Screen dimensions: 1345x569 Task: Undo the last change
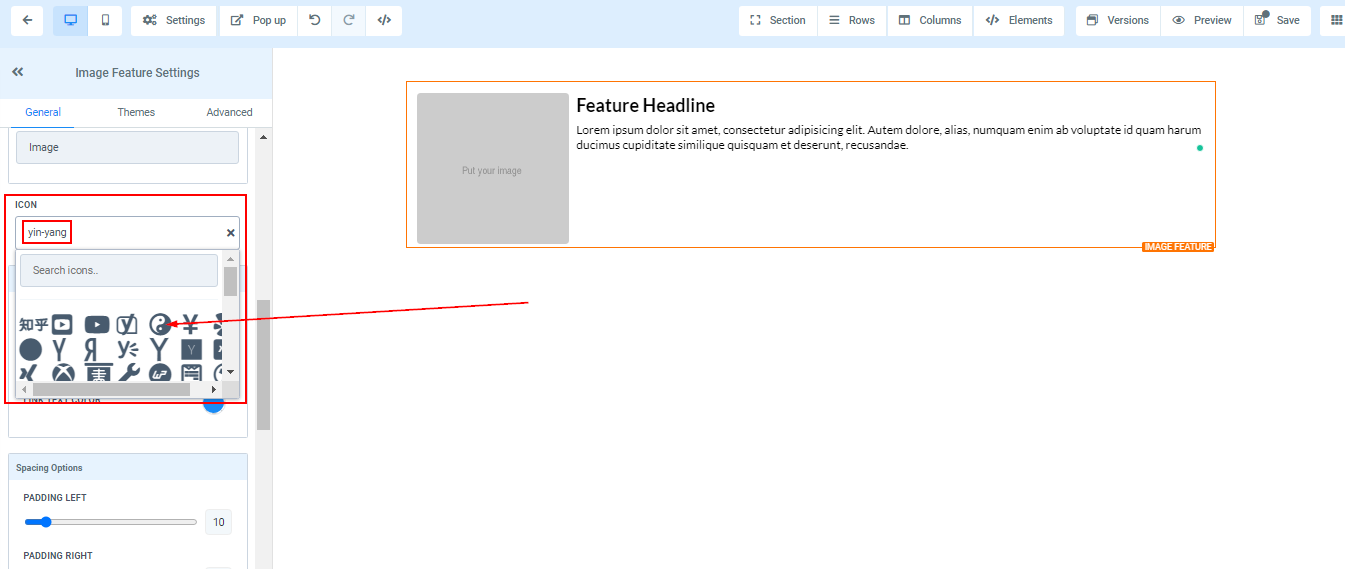(x=315, y=20)
